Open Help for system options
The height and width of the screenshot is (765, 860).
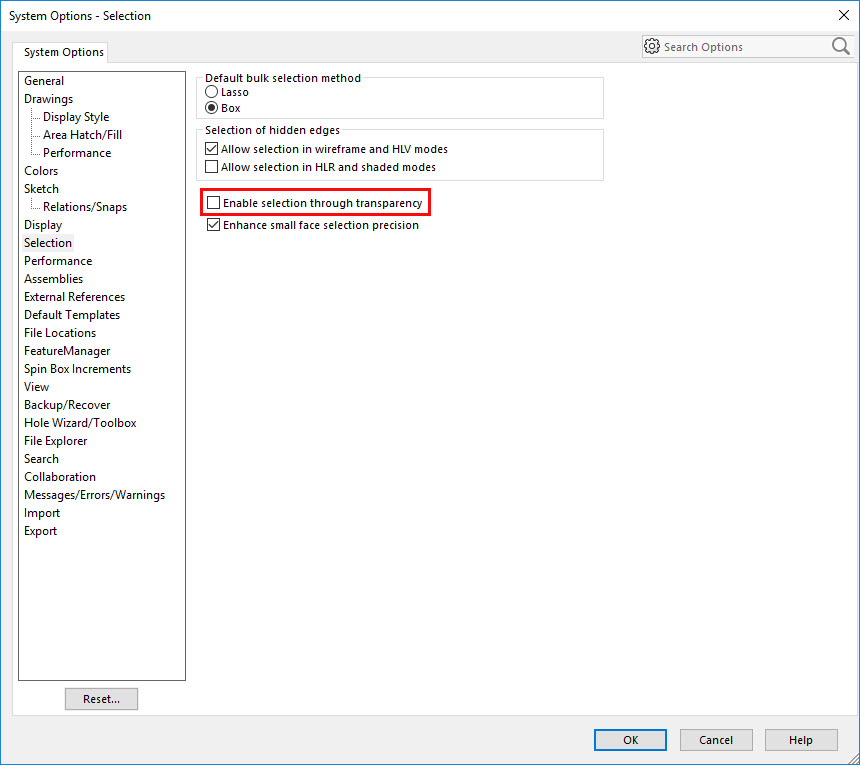pos(801,740)
